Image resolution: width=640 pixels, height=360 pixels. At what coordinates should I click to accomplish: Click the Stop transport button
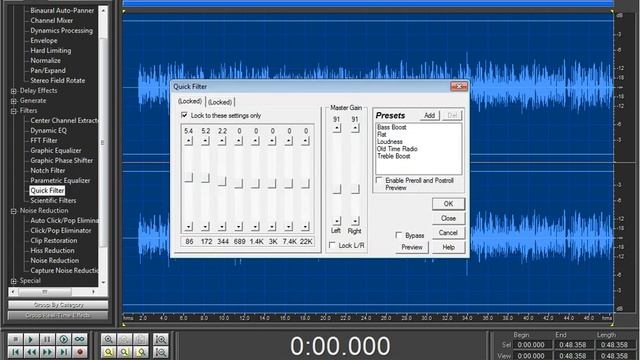(16, 339)
